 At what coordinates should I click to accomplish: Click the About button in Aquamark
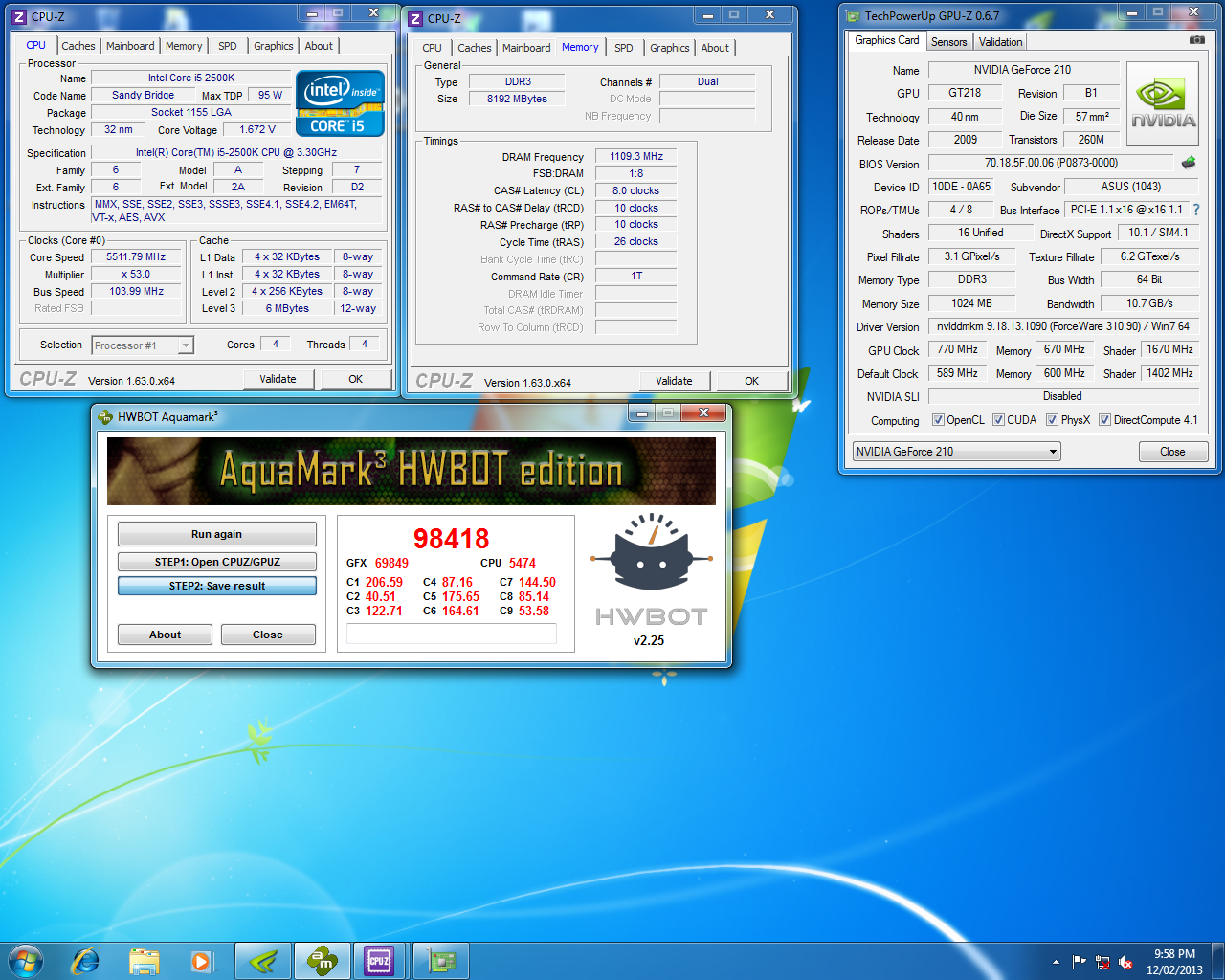(x=165, y=635)
